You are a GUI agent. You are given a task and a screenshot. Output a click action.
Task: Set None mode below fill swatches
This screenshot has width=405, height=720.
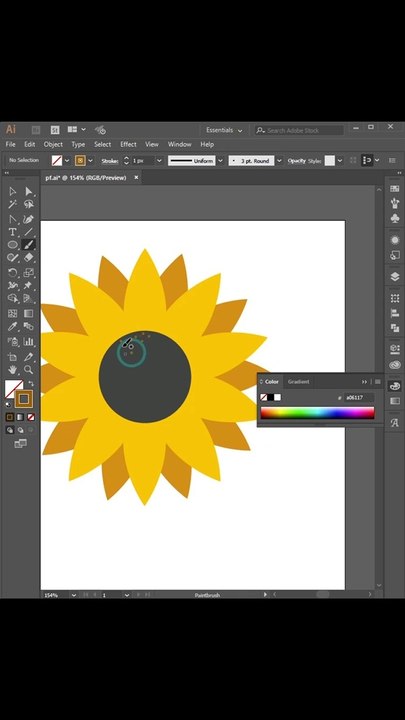click(31, 417)
